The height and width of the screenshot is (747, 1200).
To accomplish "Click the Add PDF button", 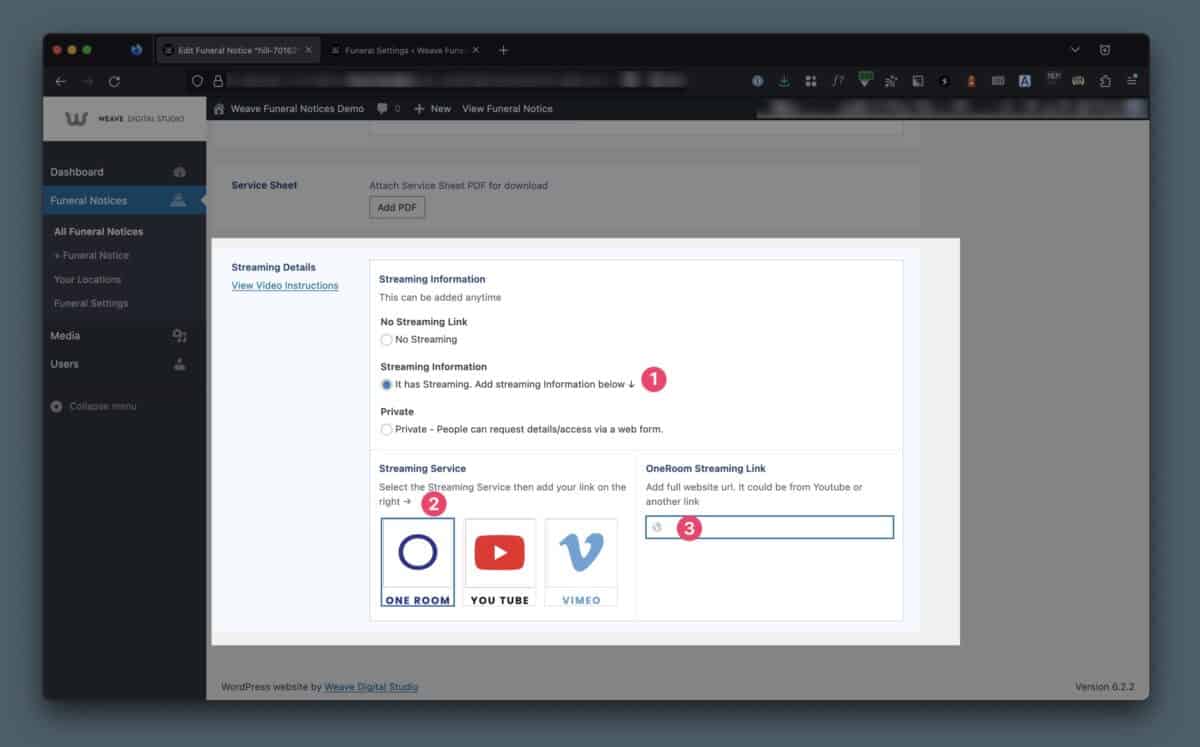I will click(x=397, y=207).
